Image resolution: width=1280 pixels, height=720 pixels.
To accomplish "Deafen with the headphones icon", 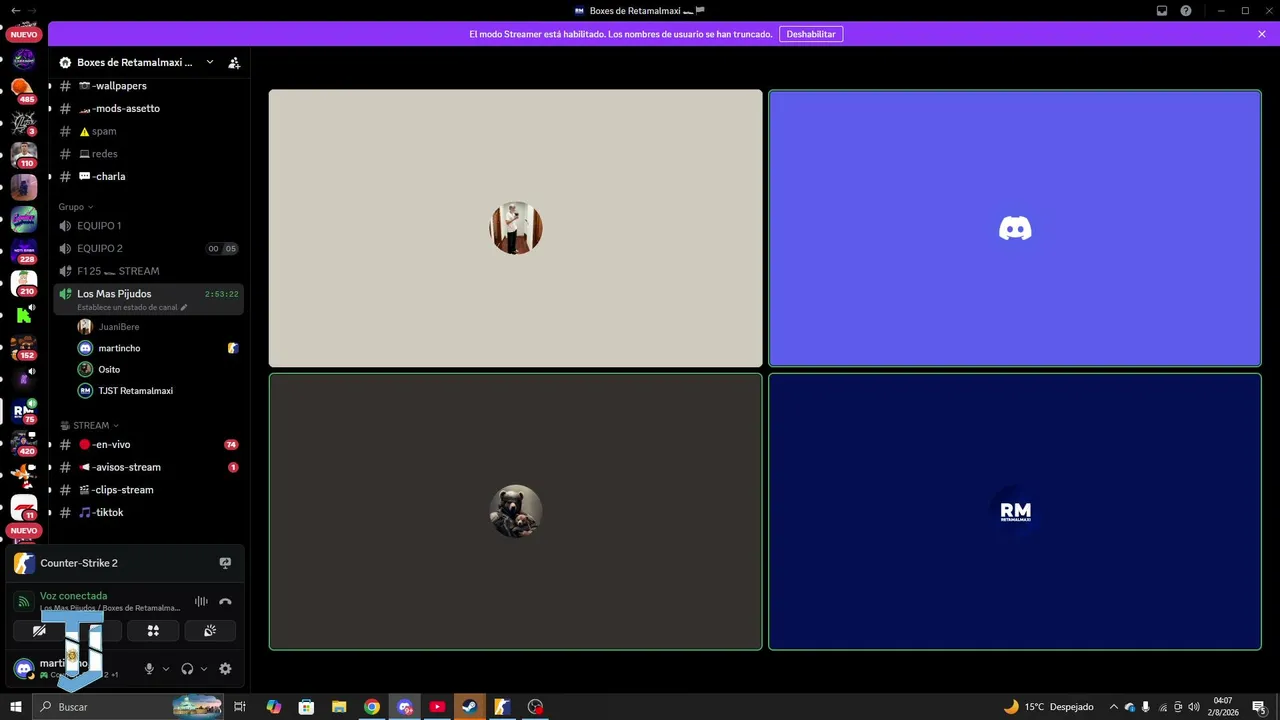I will click(187, 669).
